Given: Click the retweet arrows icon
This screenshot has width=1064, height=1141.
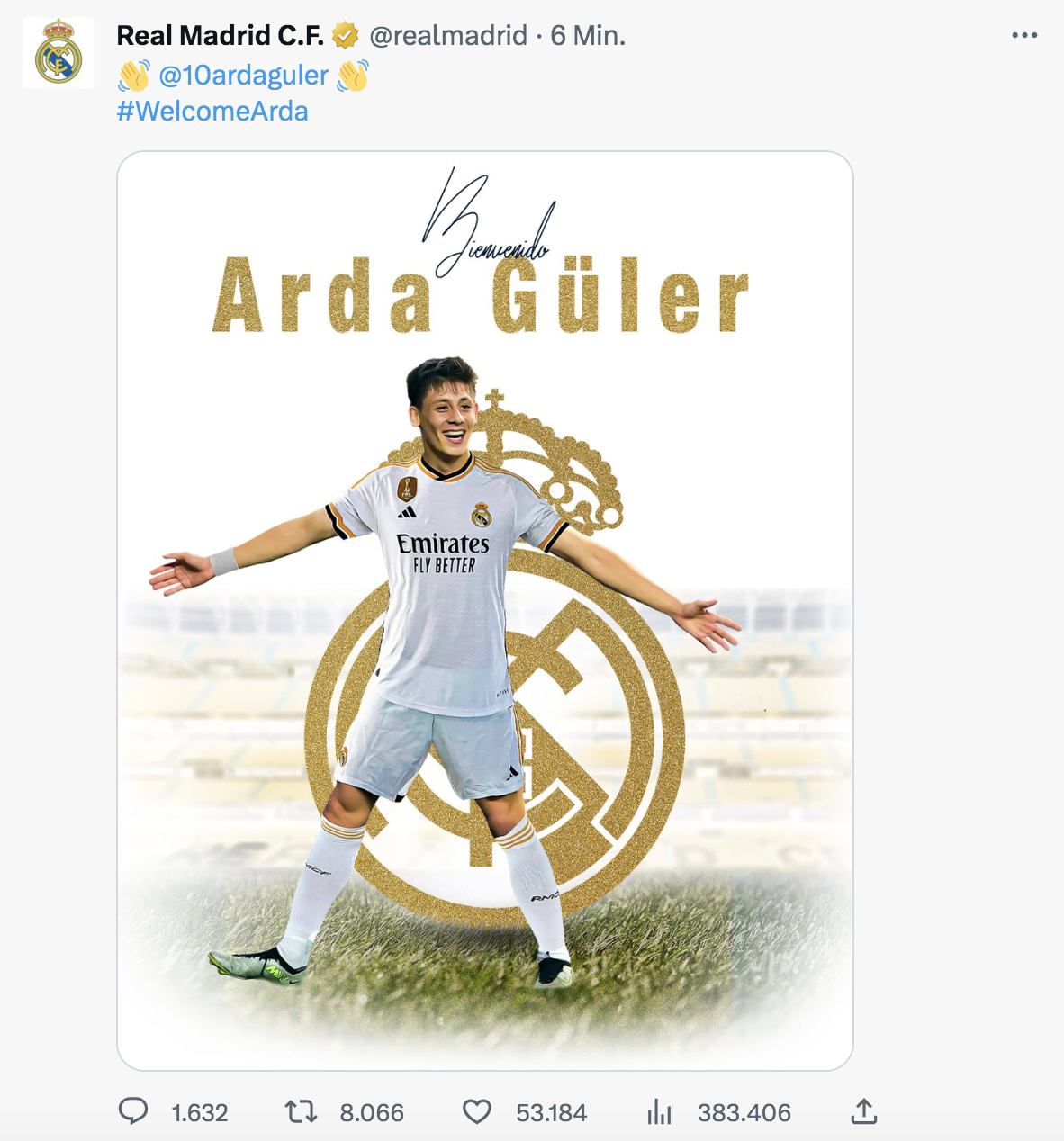Looking at the screenshot, I should [x=302, y=1112].
